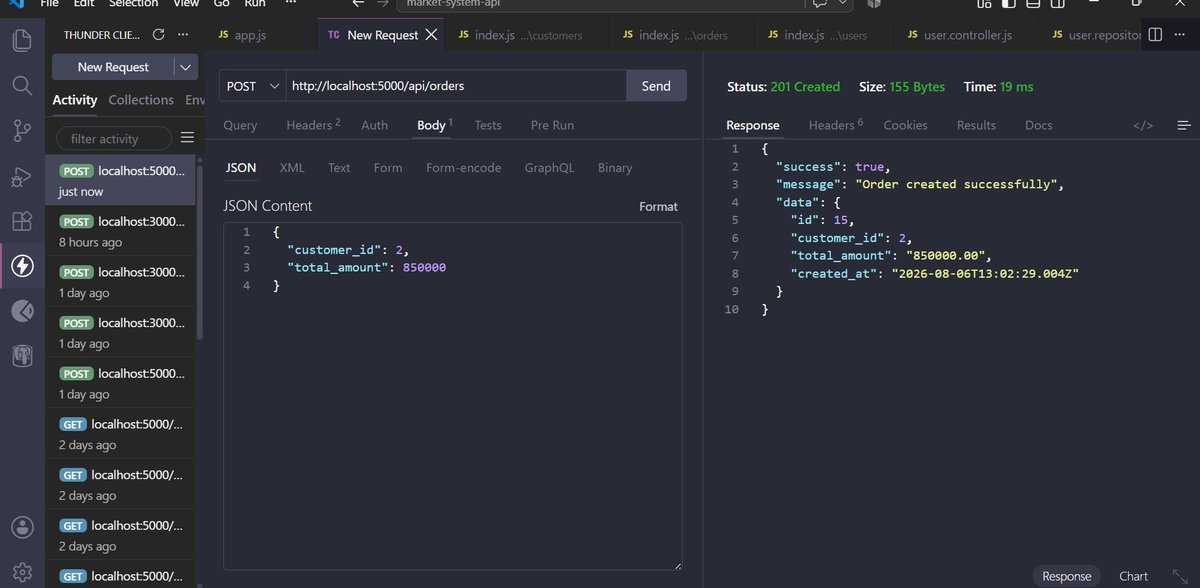Open the Manage gear icon
The width and height of the screenshot is (1200, 588).
pos(21,573)
